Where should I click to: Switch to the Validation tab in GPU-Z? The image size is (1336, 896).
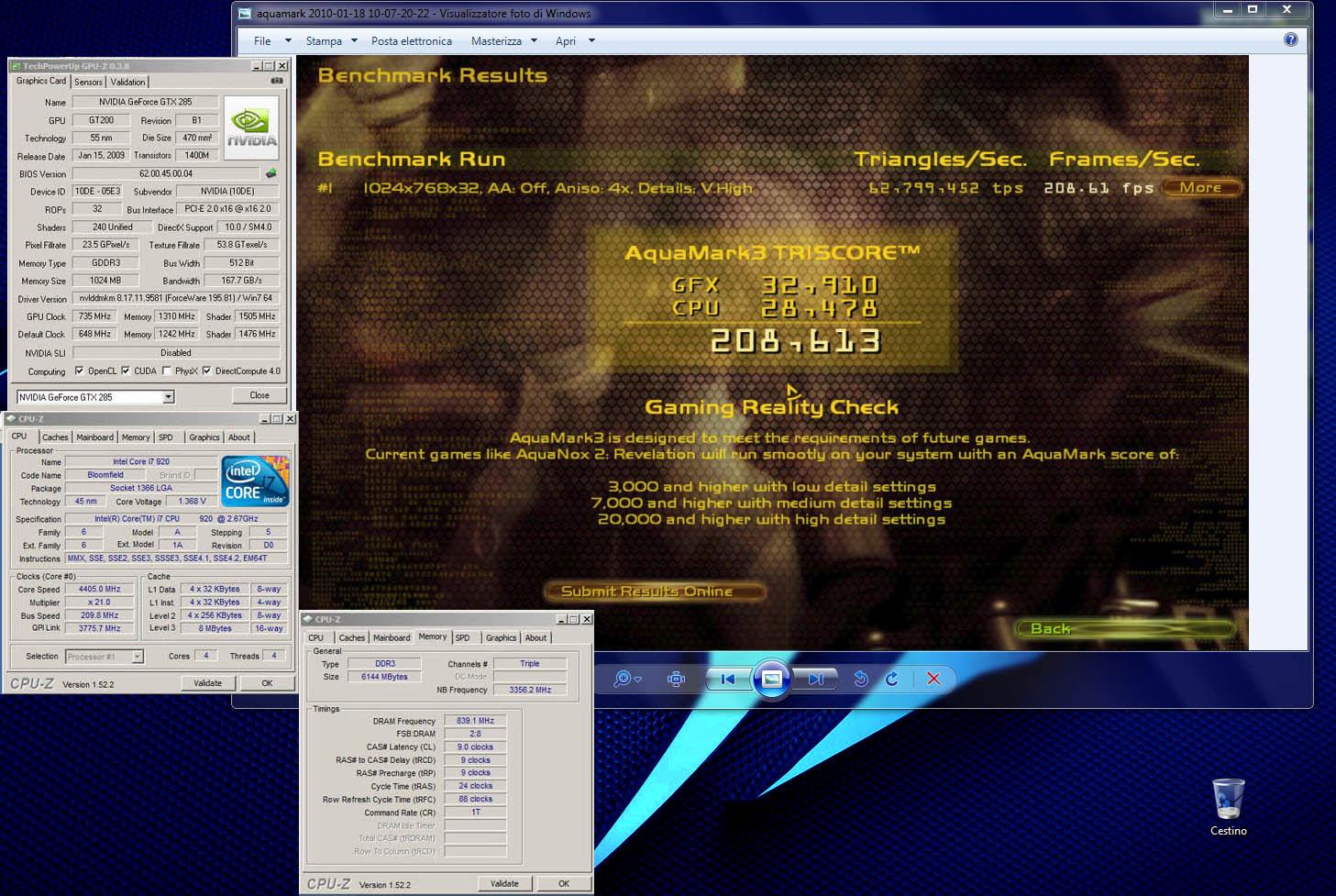pyautogui.click(x=127, y=82)
